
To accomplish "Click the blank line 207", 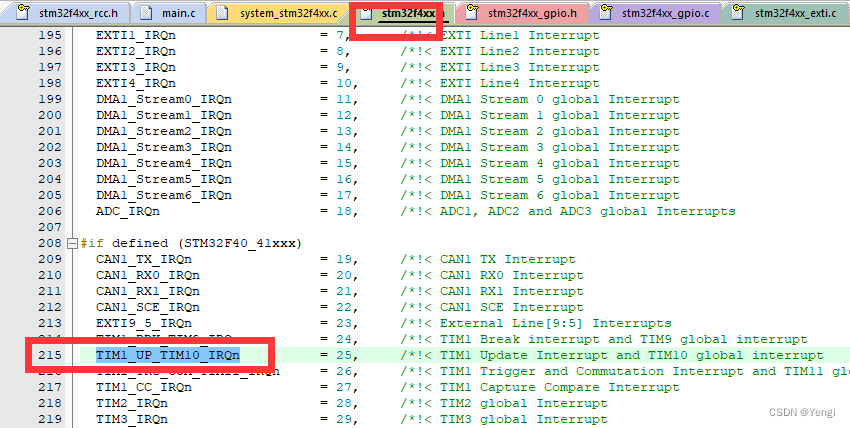I will click(x=464, y=228).
